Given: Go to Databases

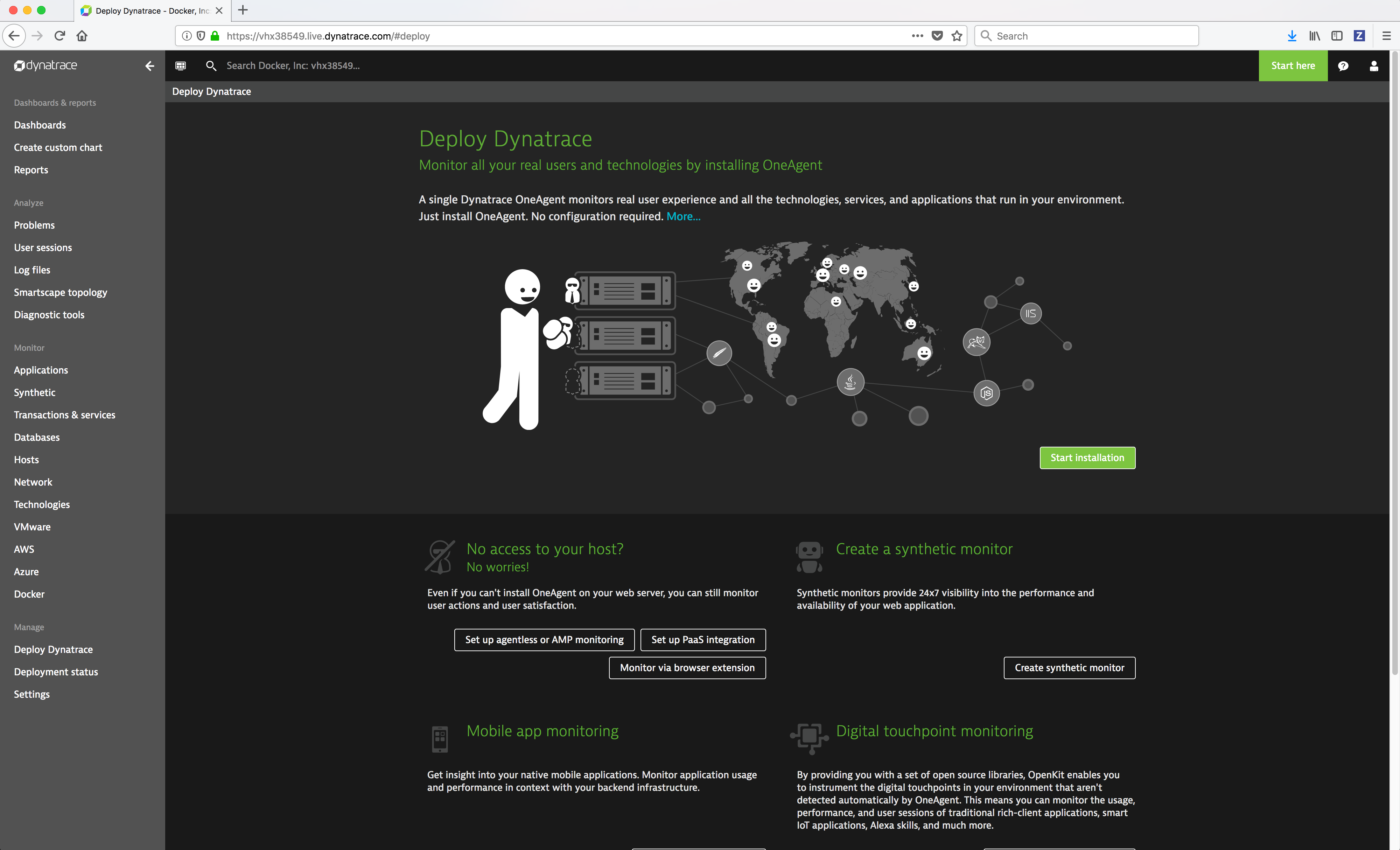Looking at the screenshot, I should pyautogui.click(x=36, y=438).
